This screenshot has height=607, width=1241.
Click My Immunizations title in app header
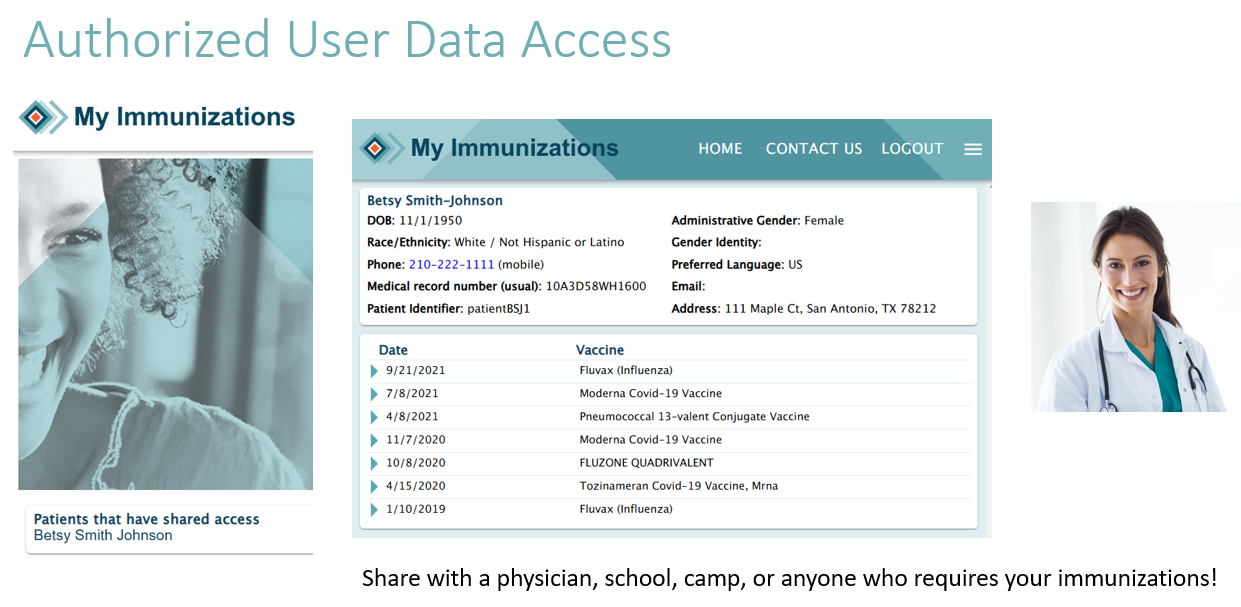click(x=514, y=148)
